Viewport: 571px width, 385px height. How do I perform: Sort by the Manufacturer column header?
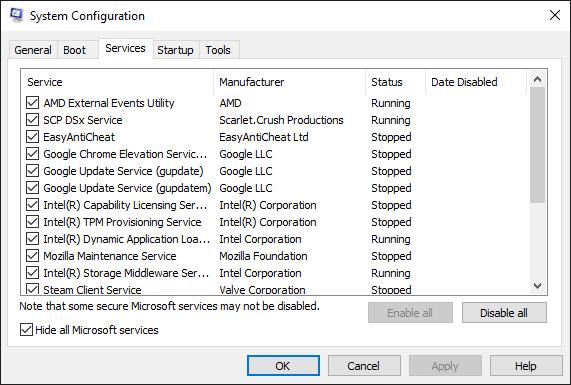(290, 82)
